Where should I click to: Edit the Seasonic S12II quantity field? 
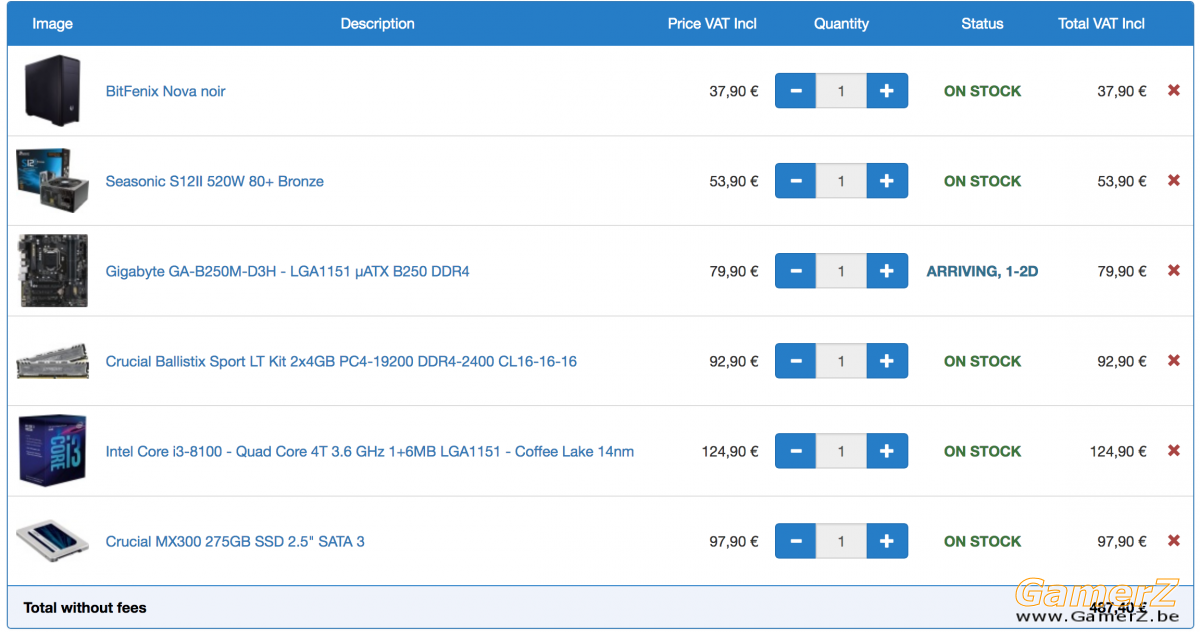click(x=841, y=181)
